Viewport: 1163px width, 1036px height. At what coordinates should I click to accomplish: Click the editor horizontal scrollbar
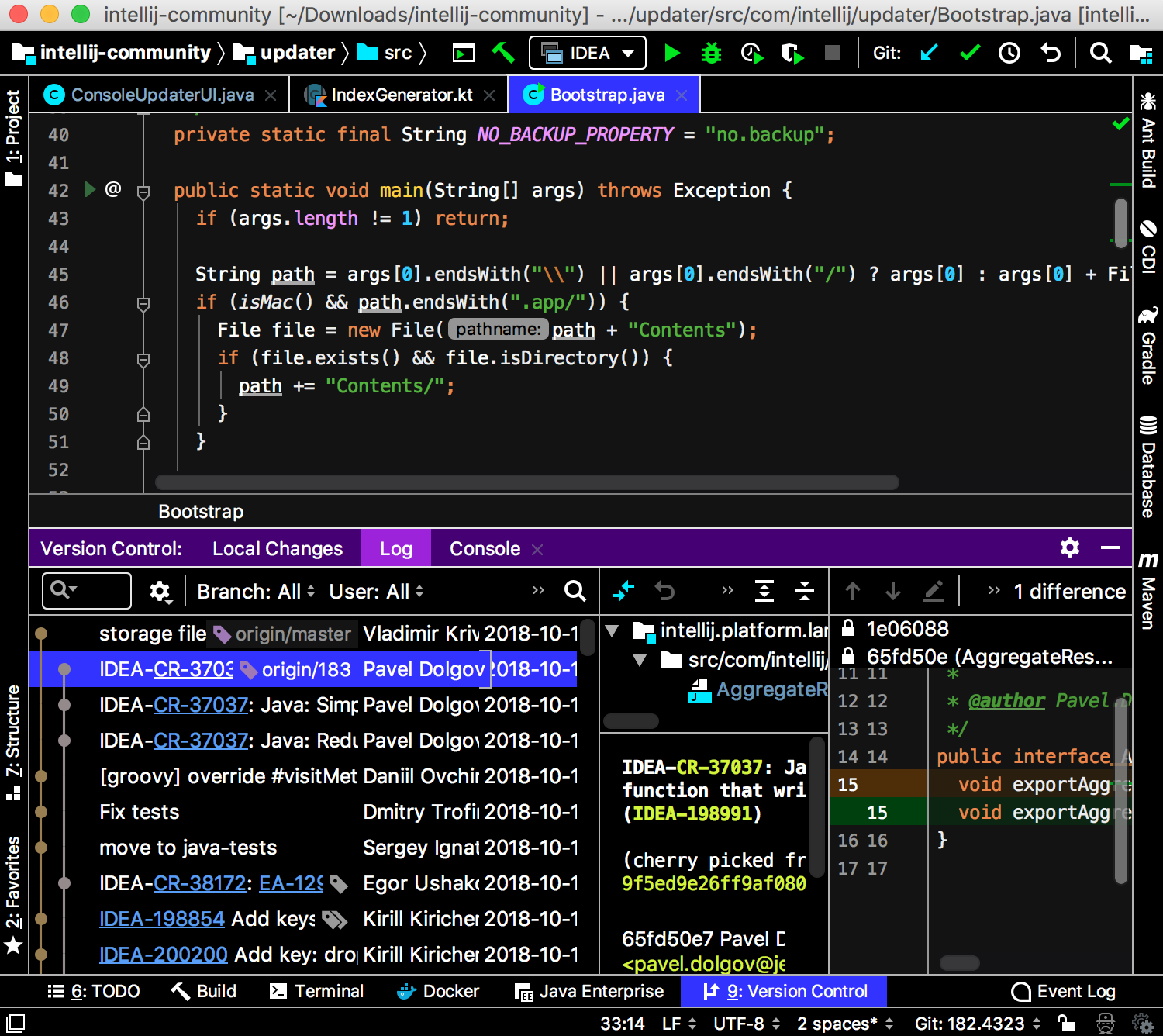click(x=527, y=482)
